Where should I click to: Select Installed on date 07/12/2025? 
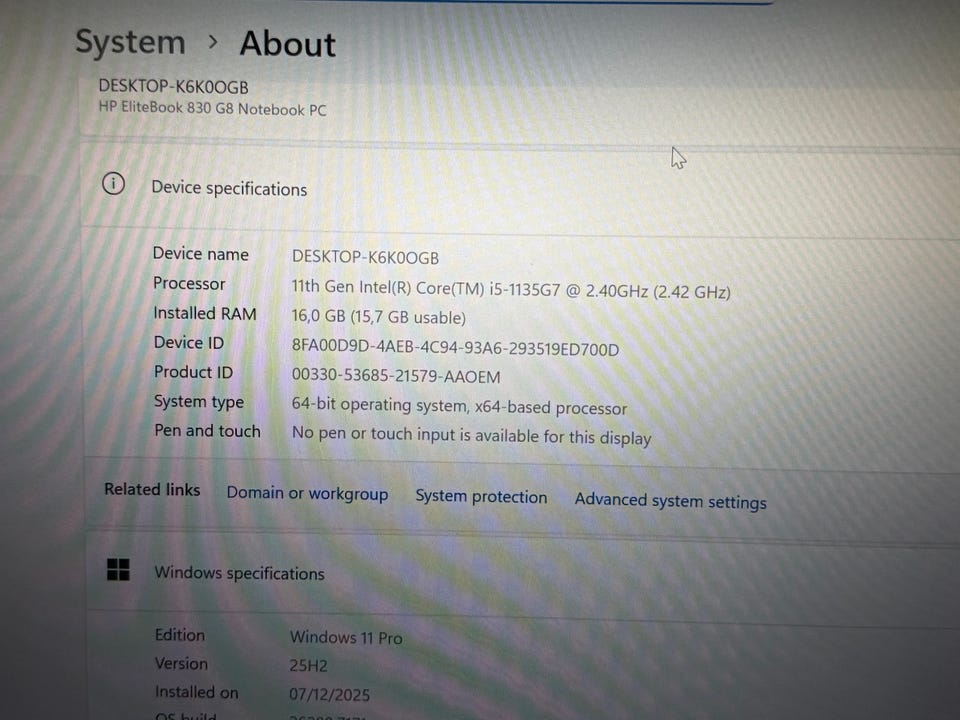[329, 694]
